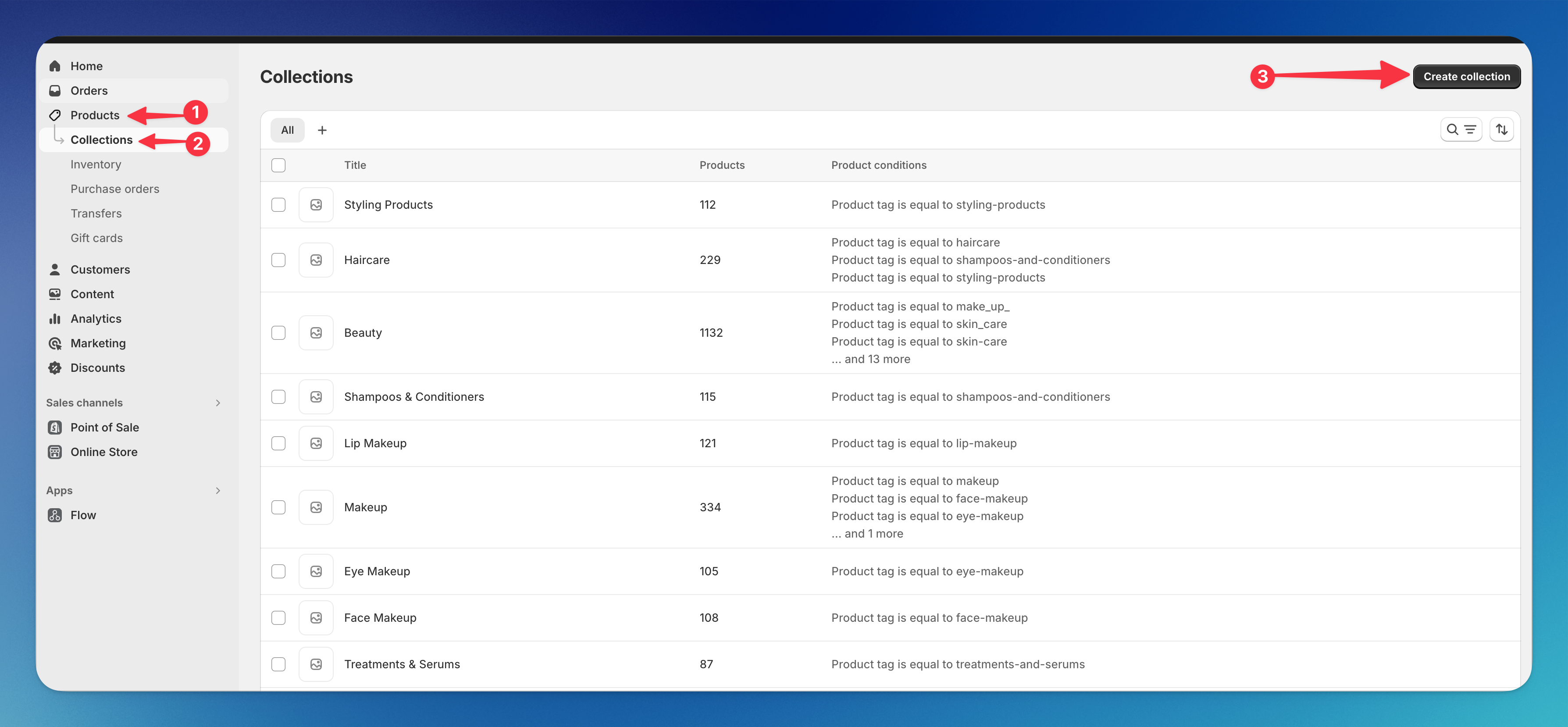
Task: Open the search and filter control
Action: [x=1461, y=129]
